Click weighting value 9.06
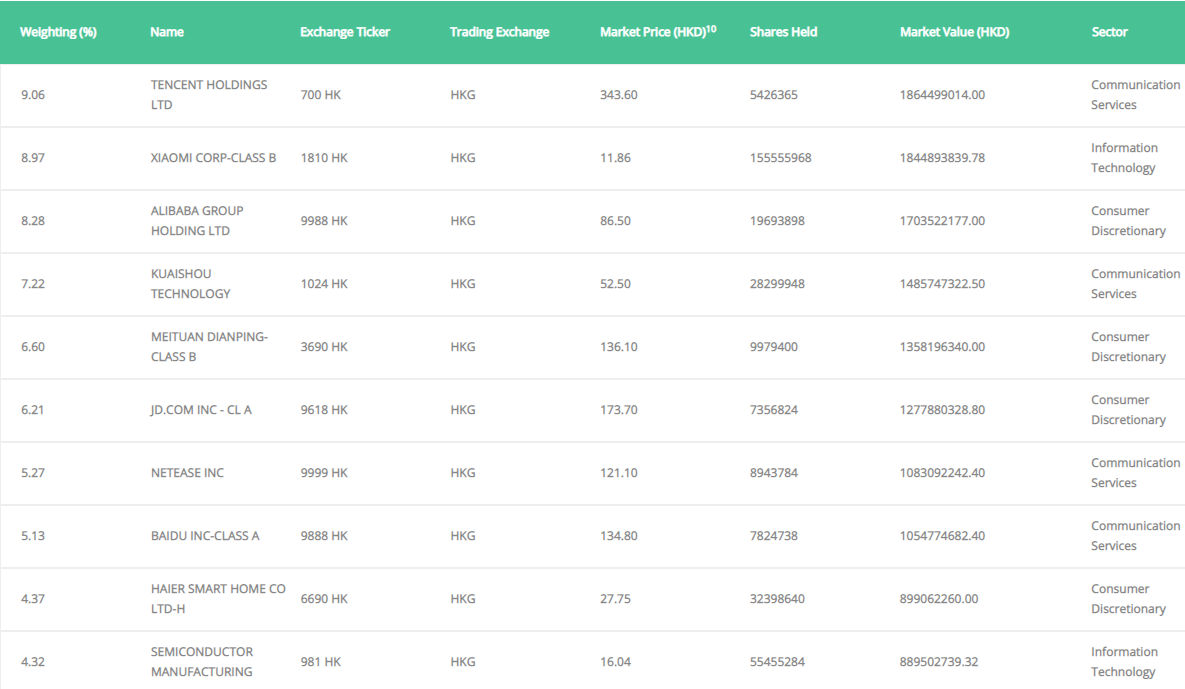Screen dimensions: 1185x689 (32, 94)
